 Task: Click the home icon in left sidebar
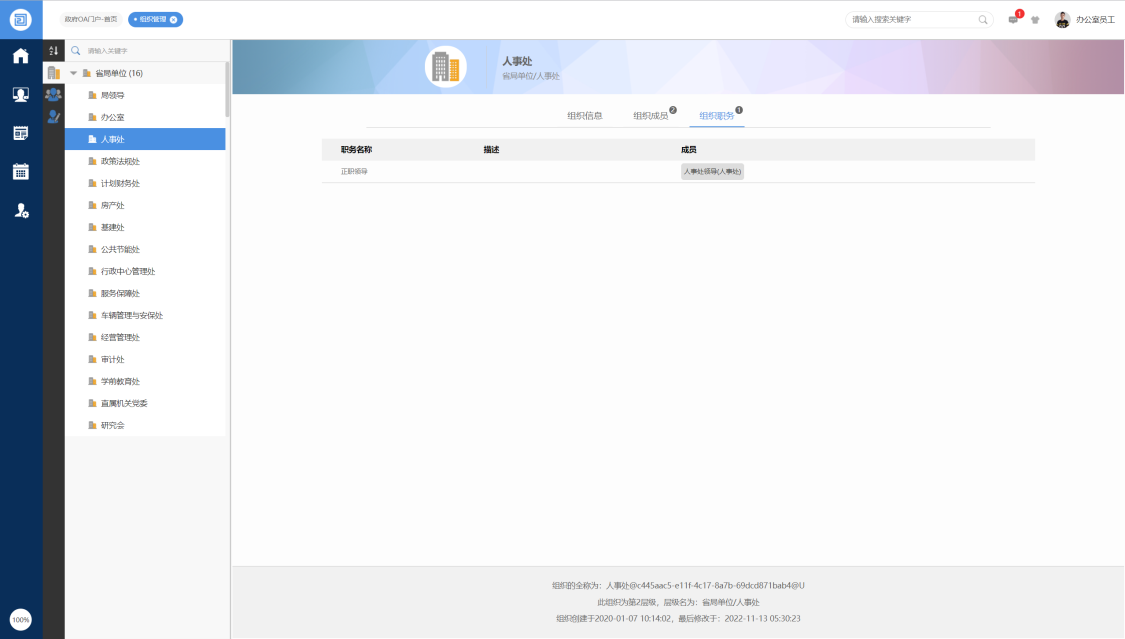coord(20,56)
